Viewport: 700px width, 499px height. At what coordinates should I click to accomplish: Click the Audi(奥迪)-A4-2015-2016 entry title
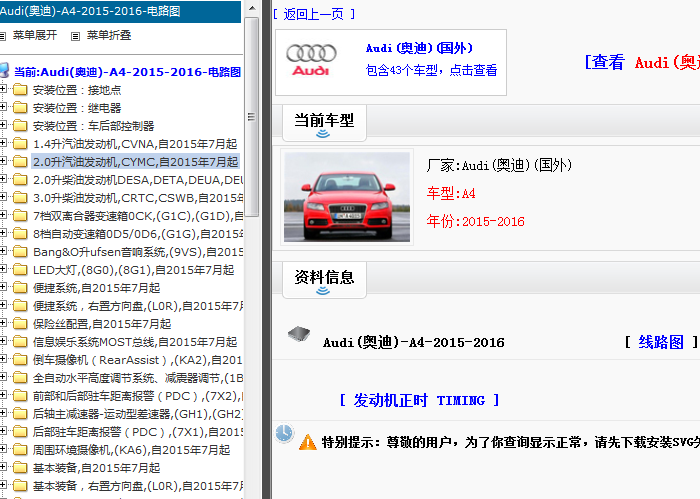pos(414,342)
